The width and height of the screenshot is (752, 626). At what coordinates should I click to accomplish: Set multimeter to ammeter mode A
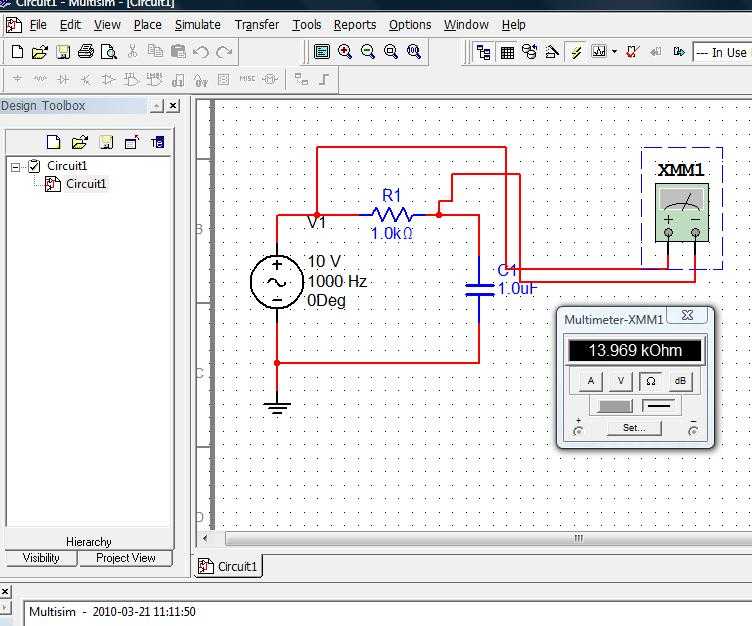click(x=590, y=381)
